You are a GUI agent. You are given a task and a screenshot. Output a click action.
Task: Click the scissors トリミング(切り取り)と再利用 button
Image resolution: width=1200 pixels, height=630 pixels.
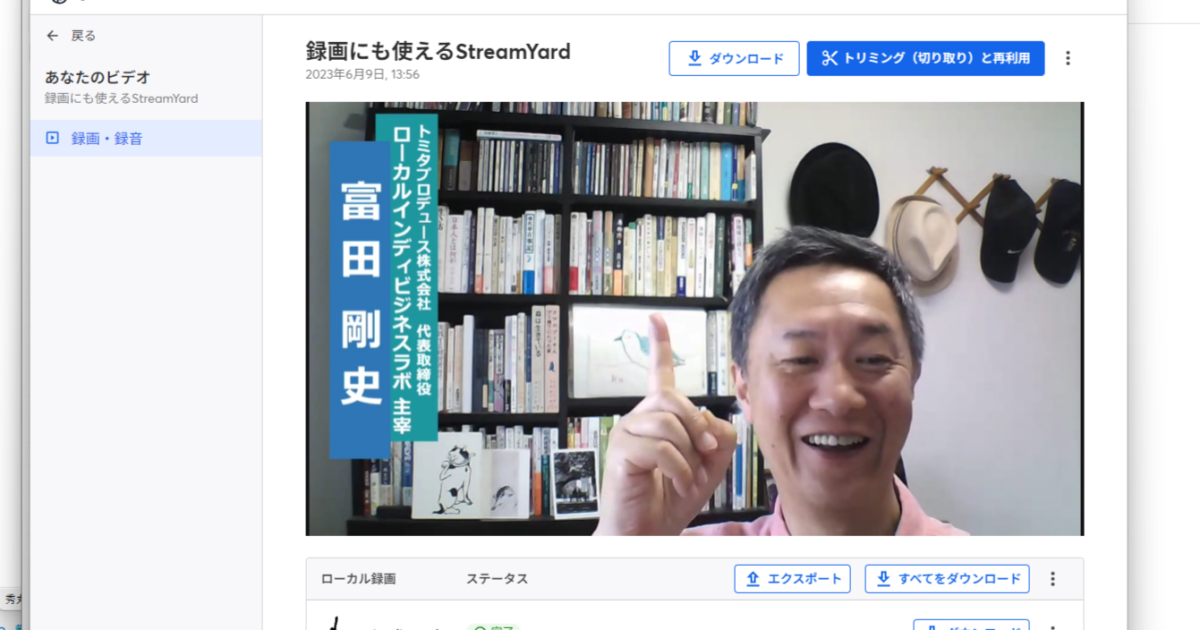pyautogui.click(x=925, y=58)
